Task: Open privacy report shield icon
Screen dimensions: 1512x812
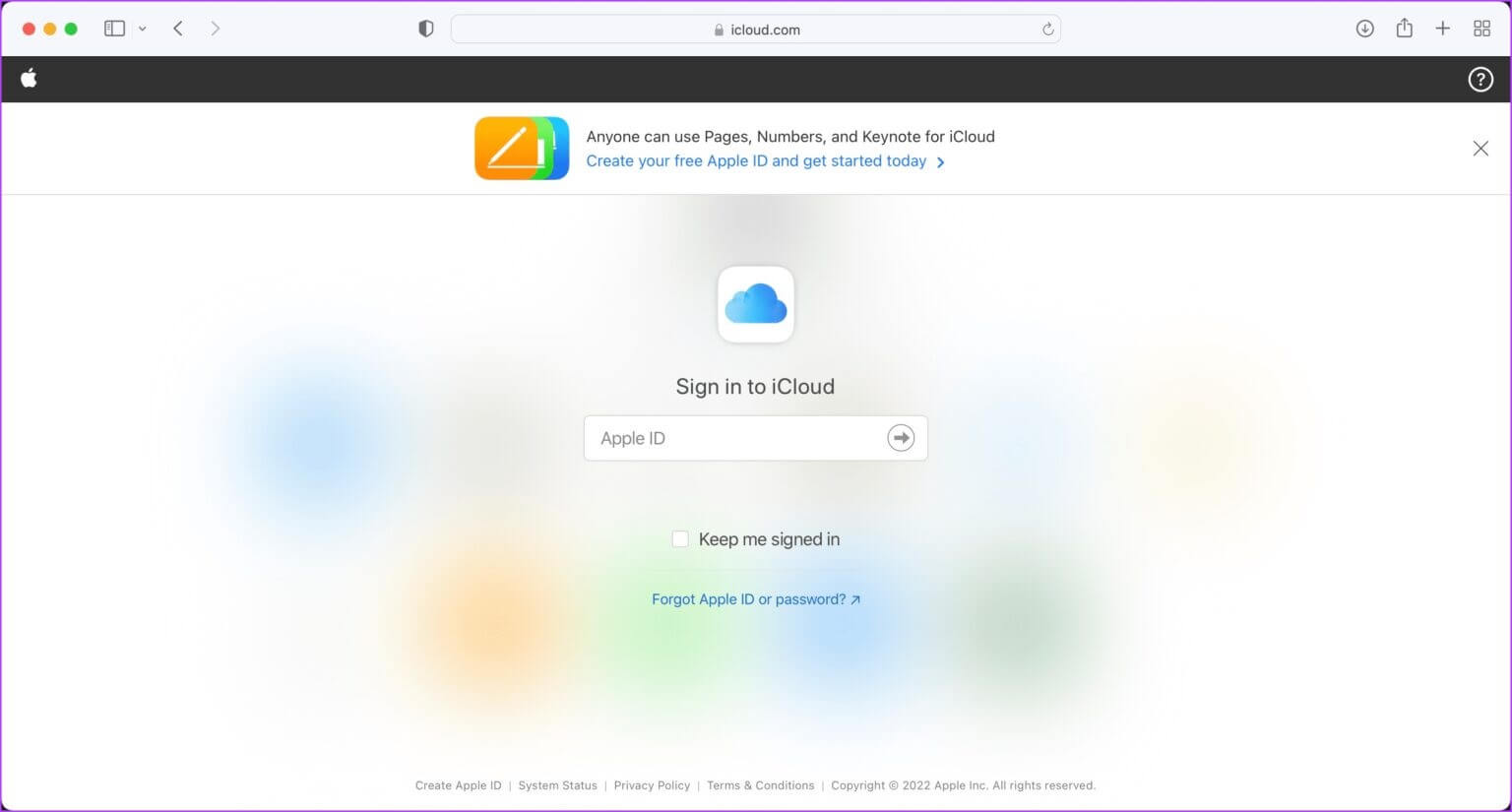Action: (x=426, y=30)
